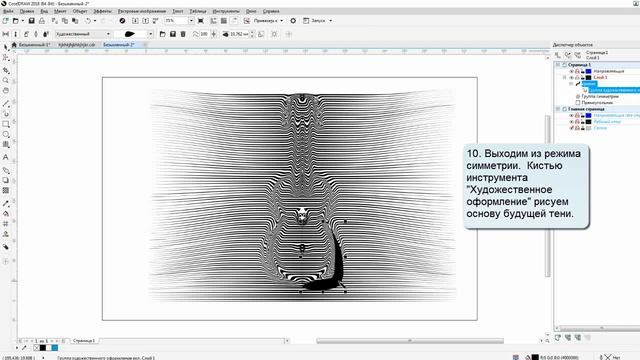Select the Pick tool in the toolbox
The width and height of the screenshot is (640, 360).
pyautogui.click(x=6, y=47)
